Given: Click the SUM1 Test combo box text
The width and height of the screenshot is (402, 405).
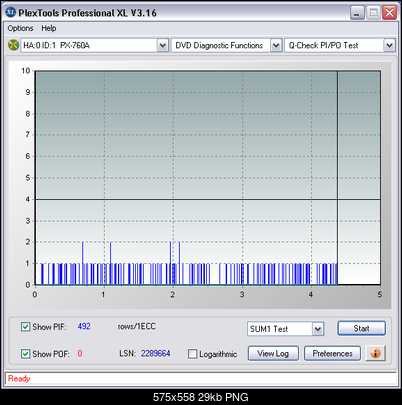Looking at the screenshot, I should pyautogui.click(x=269, y=329).
